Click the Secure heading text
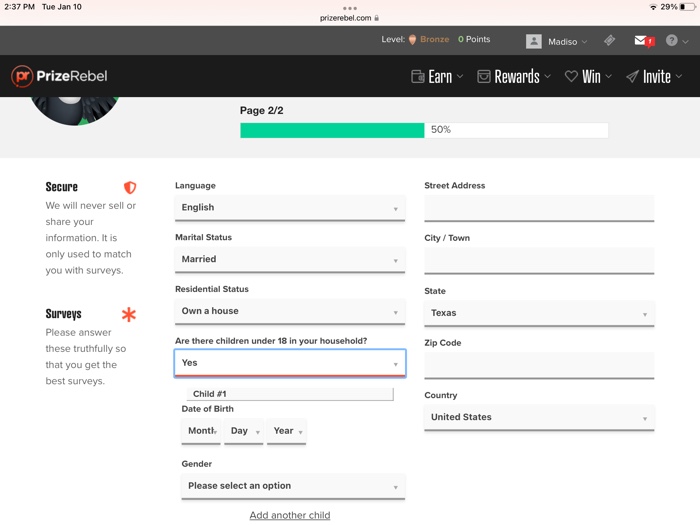 click(x=62, y=187)
